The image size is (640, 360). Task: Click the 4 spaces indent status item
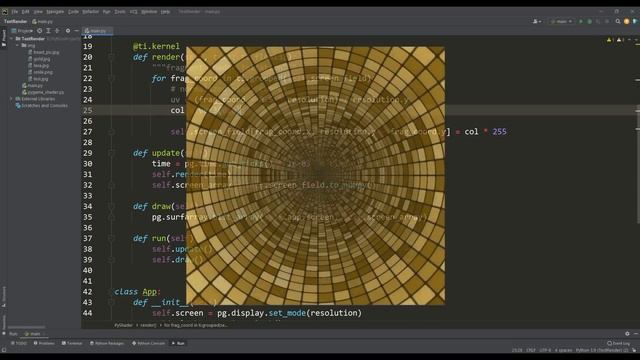click(x=564, y=350)
